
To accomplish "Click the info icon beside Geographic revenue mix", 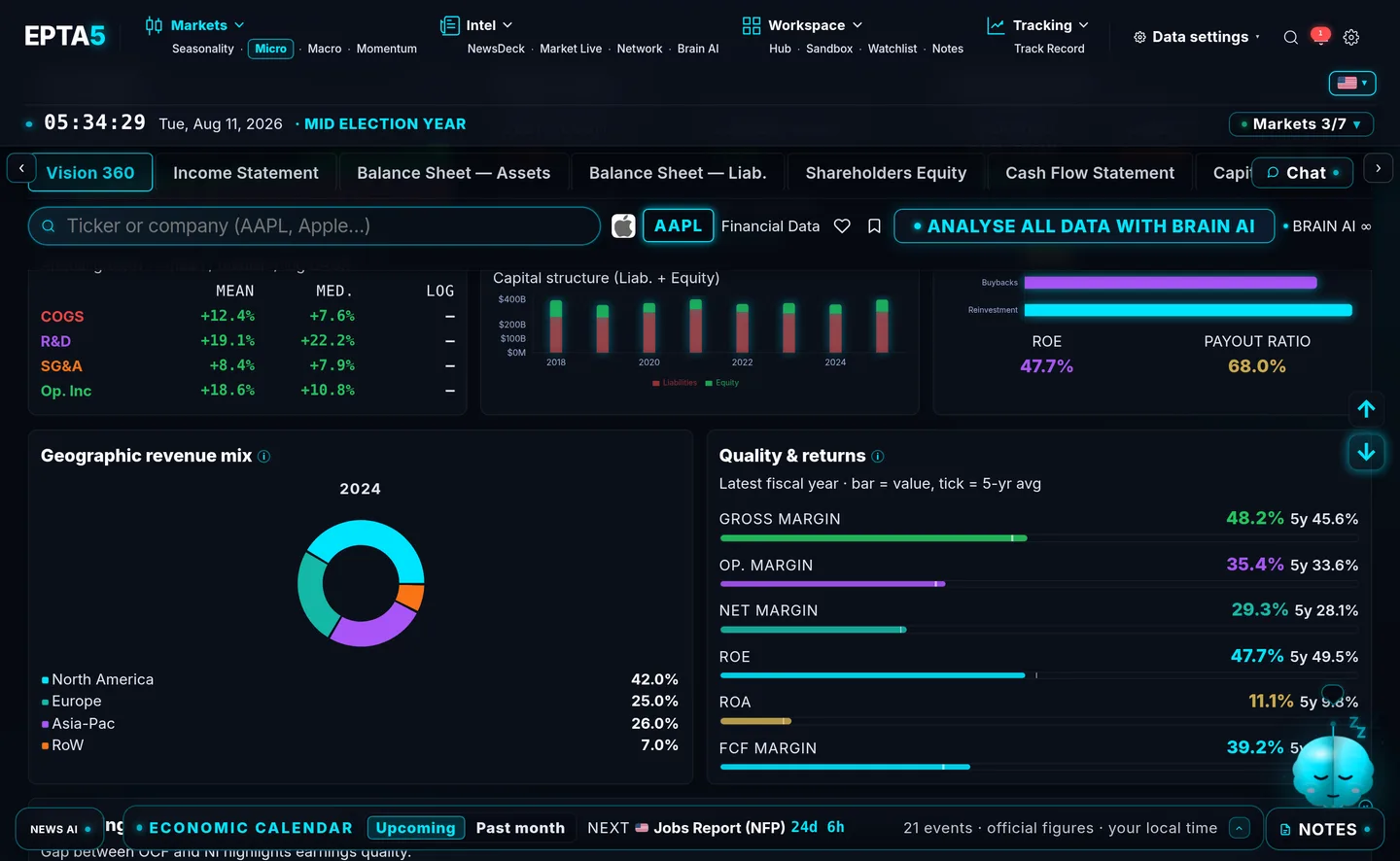I will (263, 456).
